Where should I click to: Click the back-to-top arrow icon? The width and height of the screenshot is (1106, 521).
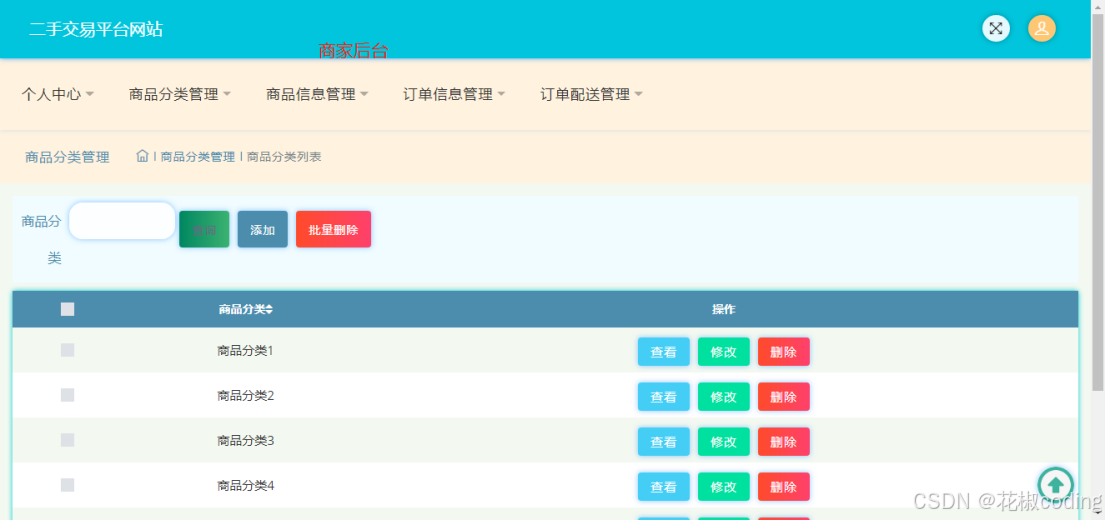tap(1055, 484)
